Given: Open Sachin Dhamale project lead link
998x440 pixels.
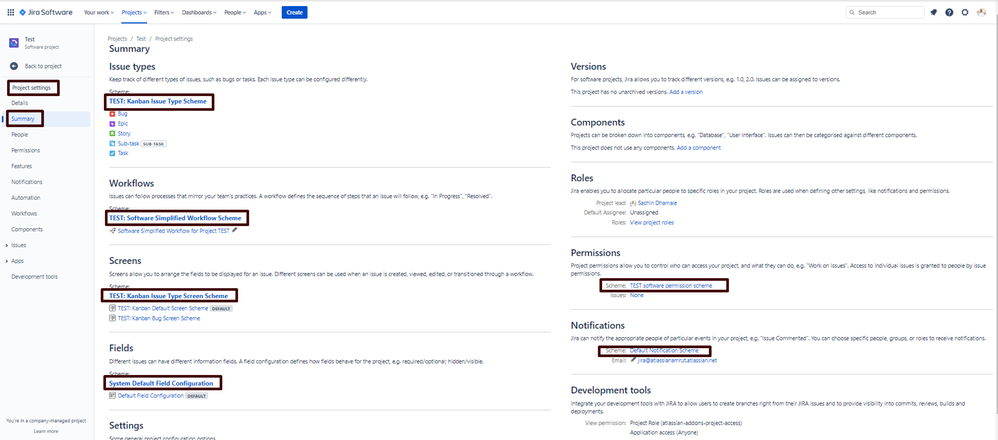Looking at the screenshot, I should pyautogui.click(x=657, y=202).
